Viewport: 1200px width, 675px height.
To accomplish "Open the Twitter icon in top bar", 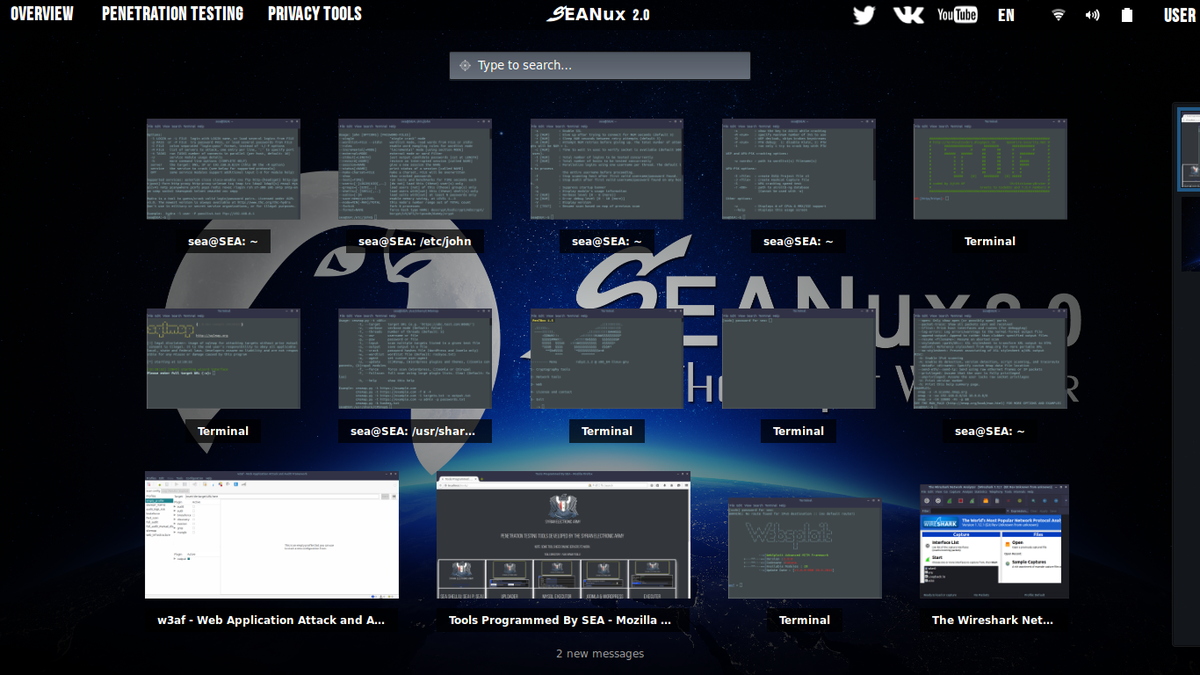I will (863, 15).
